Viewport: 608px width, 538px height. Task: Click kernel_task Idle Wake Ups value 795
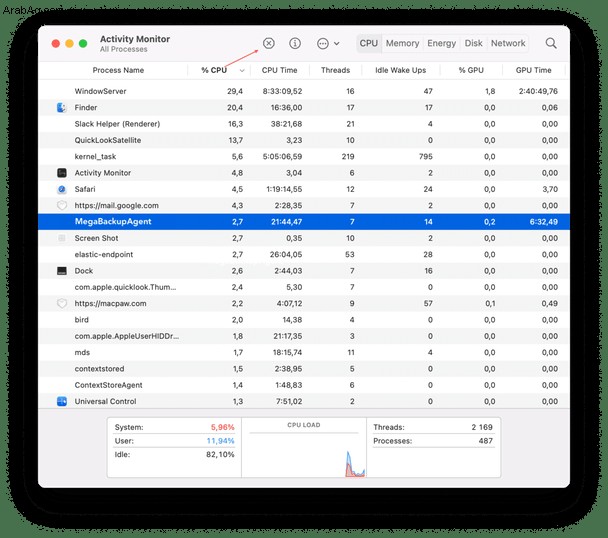point(425,156)
